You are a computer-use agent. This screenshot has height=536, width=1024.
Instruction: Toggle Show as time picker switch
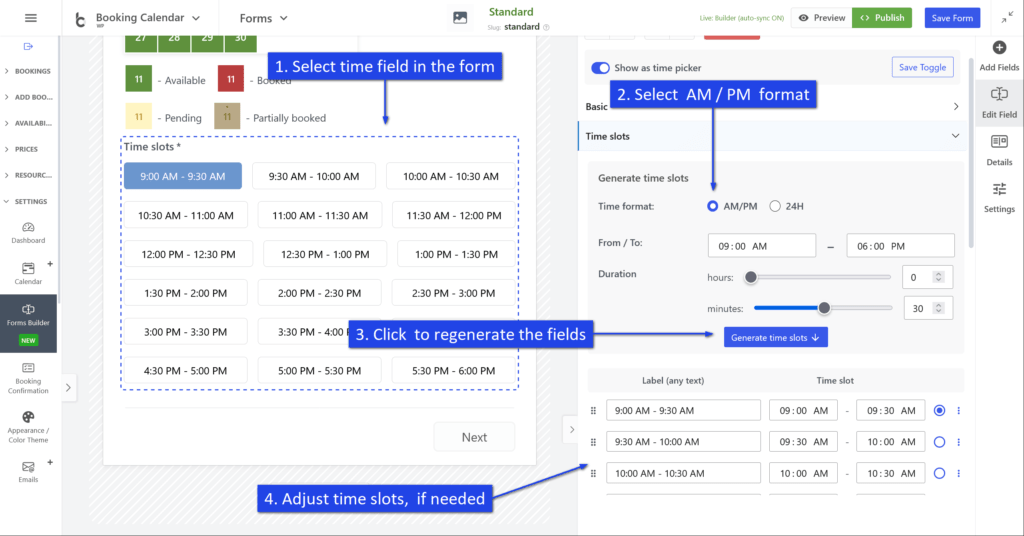pos(600,68)
